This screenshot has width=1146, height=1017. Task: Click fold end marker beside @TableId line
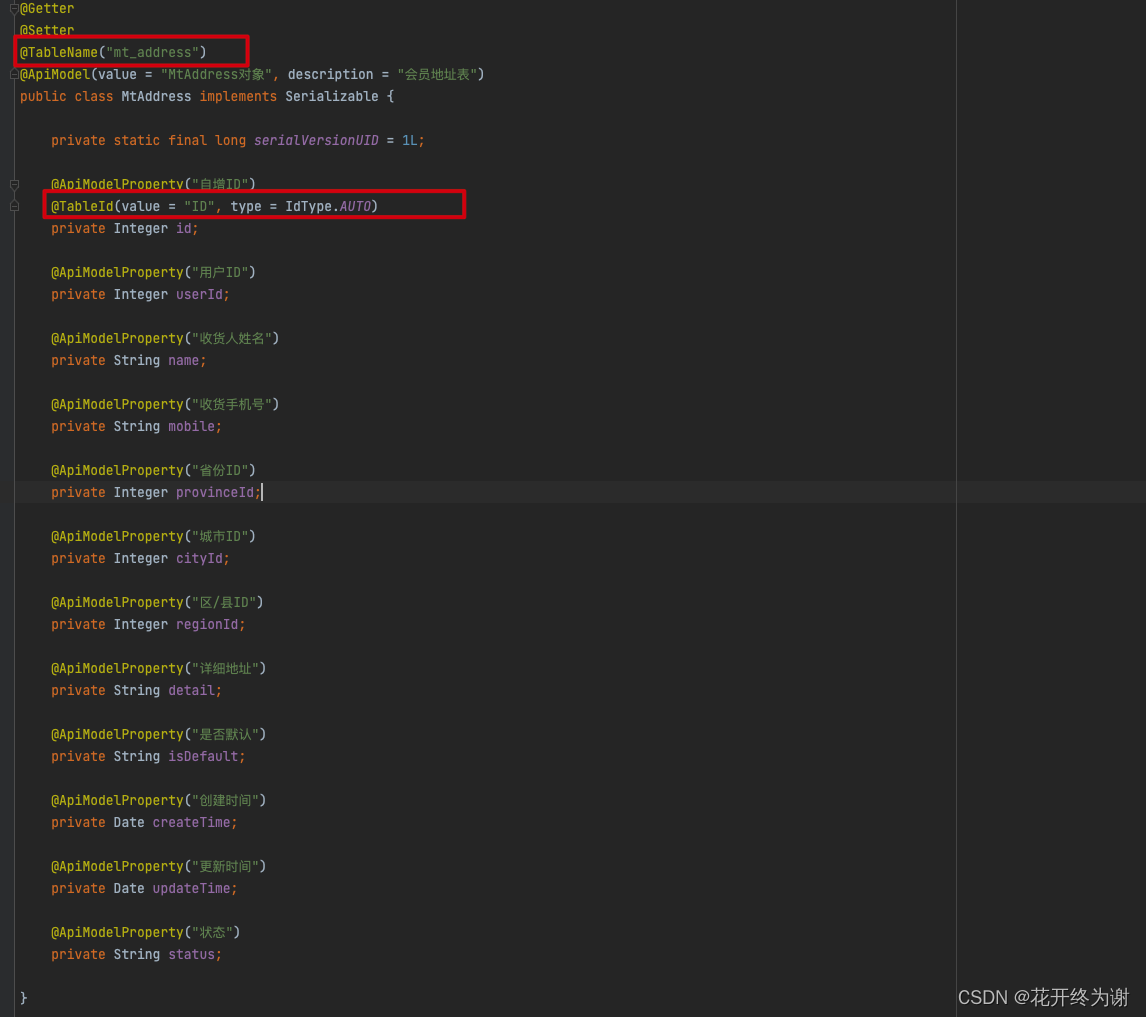click(14, 206)
